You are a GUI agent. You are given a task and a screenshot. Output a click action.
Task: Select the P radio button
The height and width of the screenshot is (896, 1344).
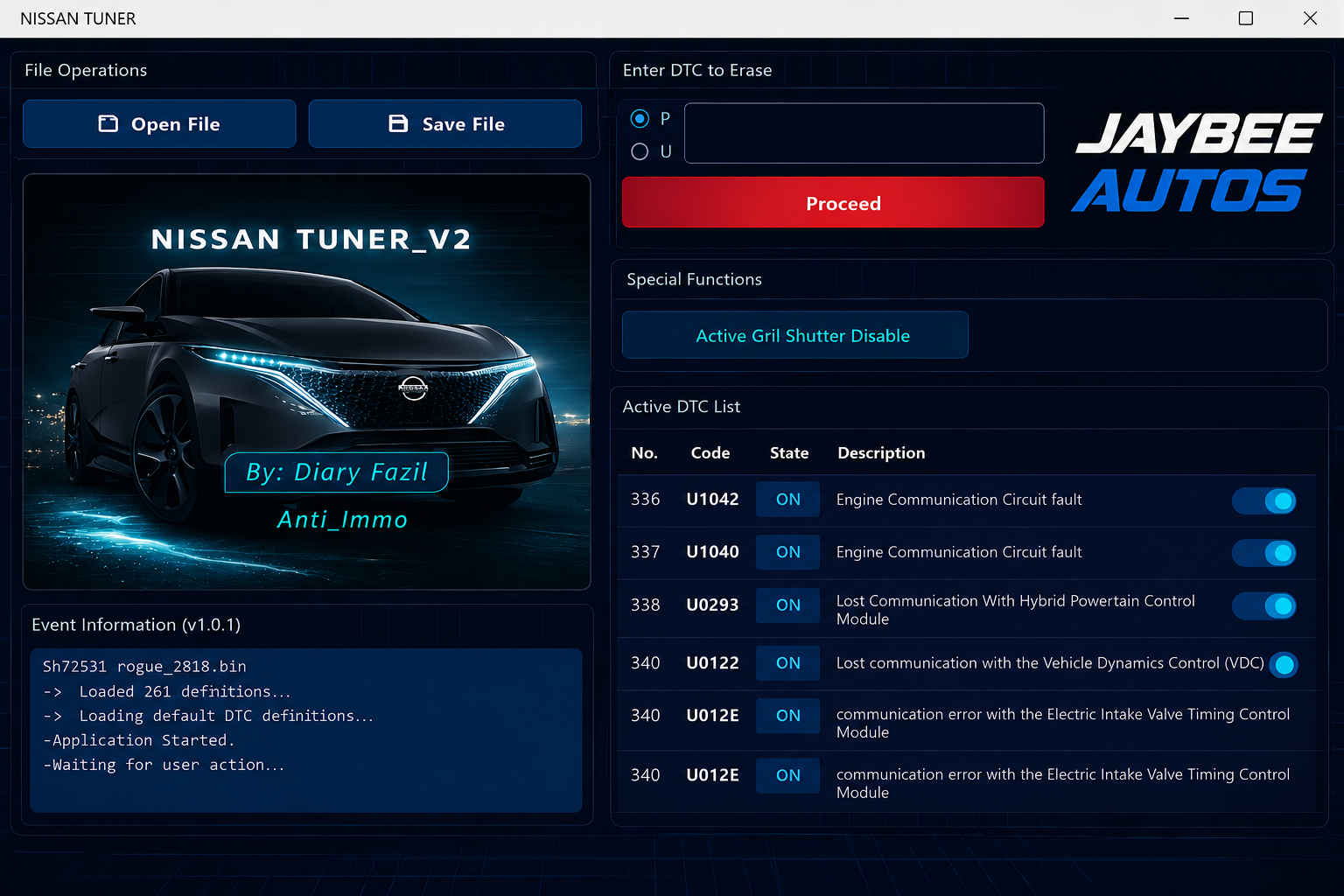[x=640, y=118]
